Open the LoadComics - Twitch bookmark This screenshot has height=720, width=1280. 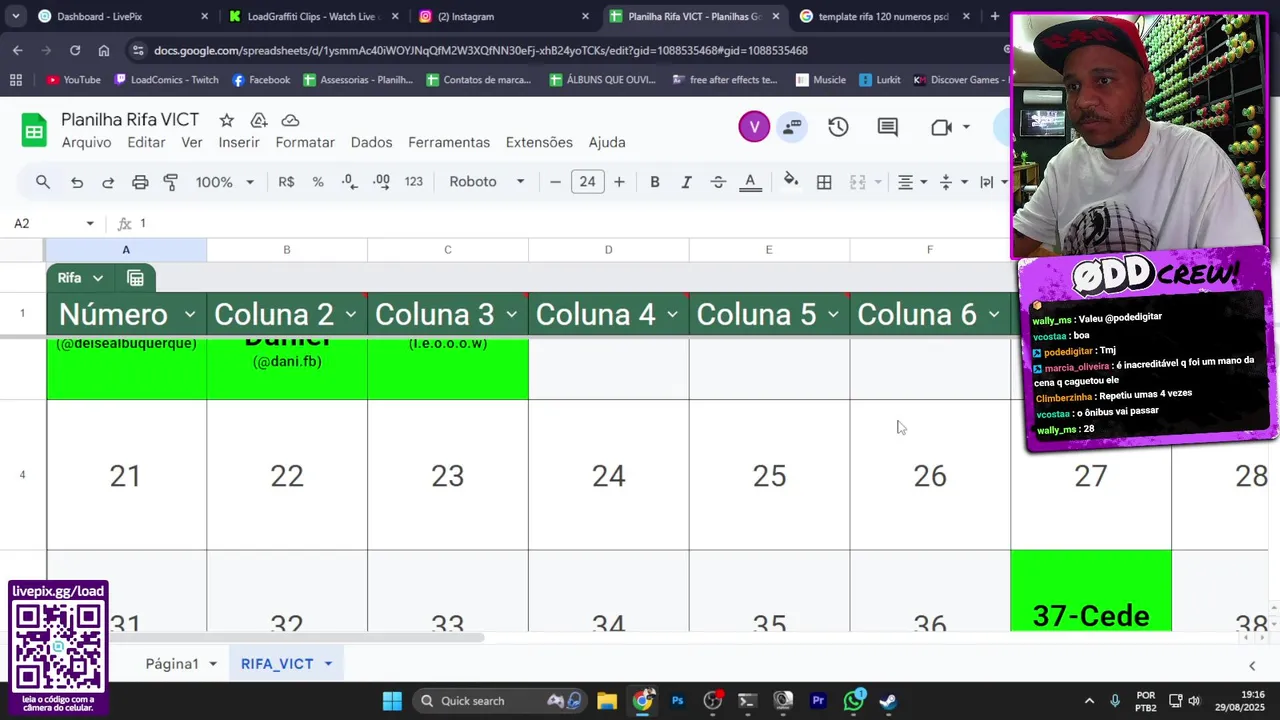tap(166, 80)
